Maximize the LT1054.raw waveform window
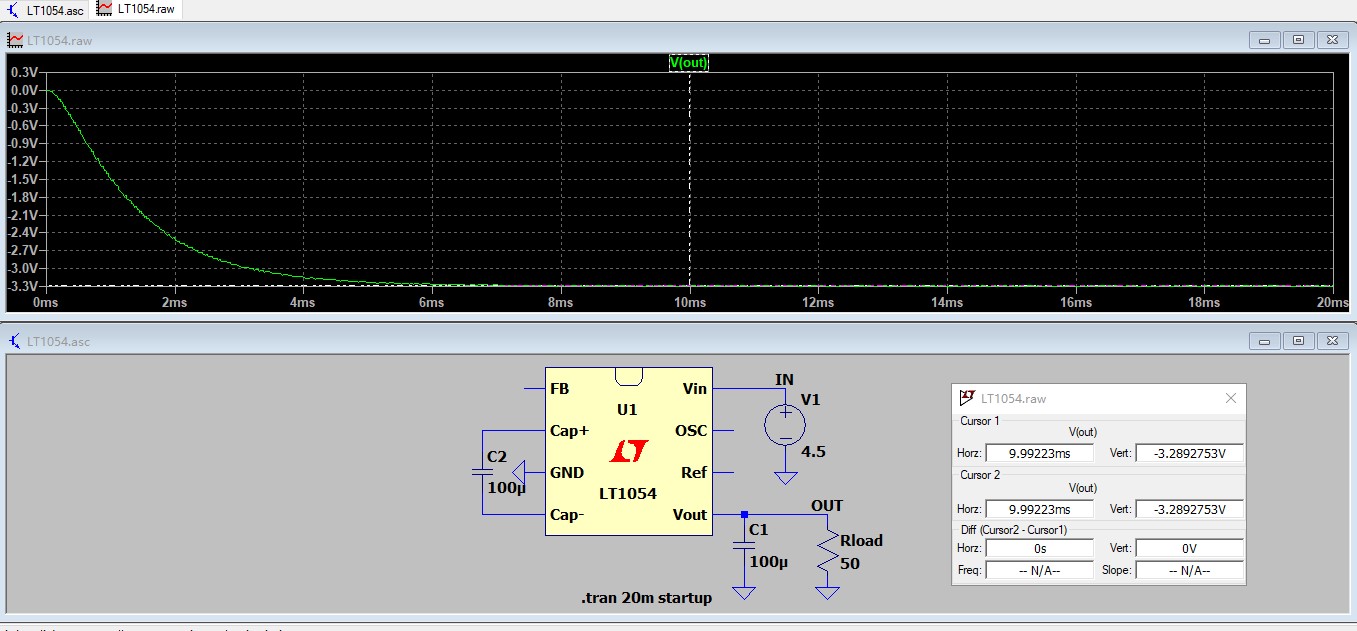The height and width of the screenshot is (631, 1357). tap(1298, 40)
